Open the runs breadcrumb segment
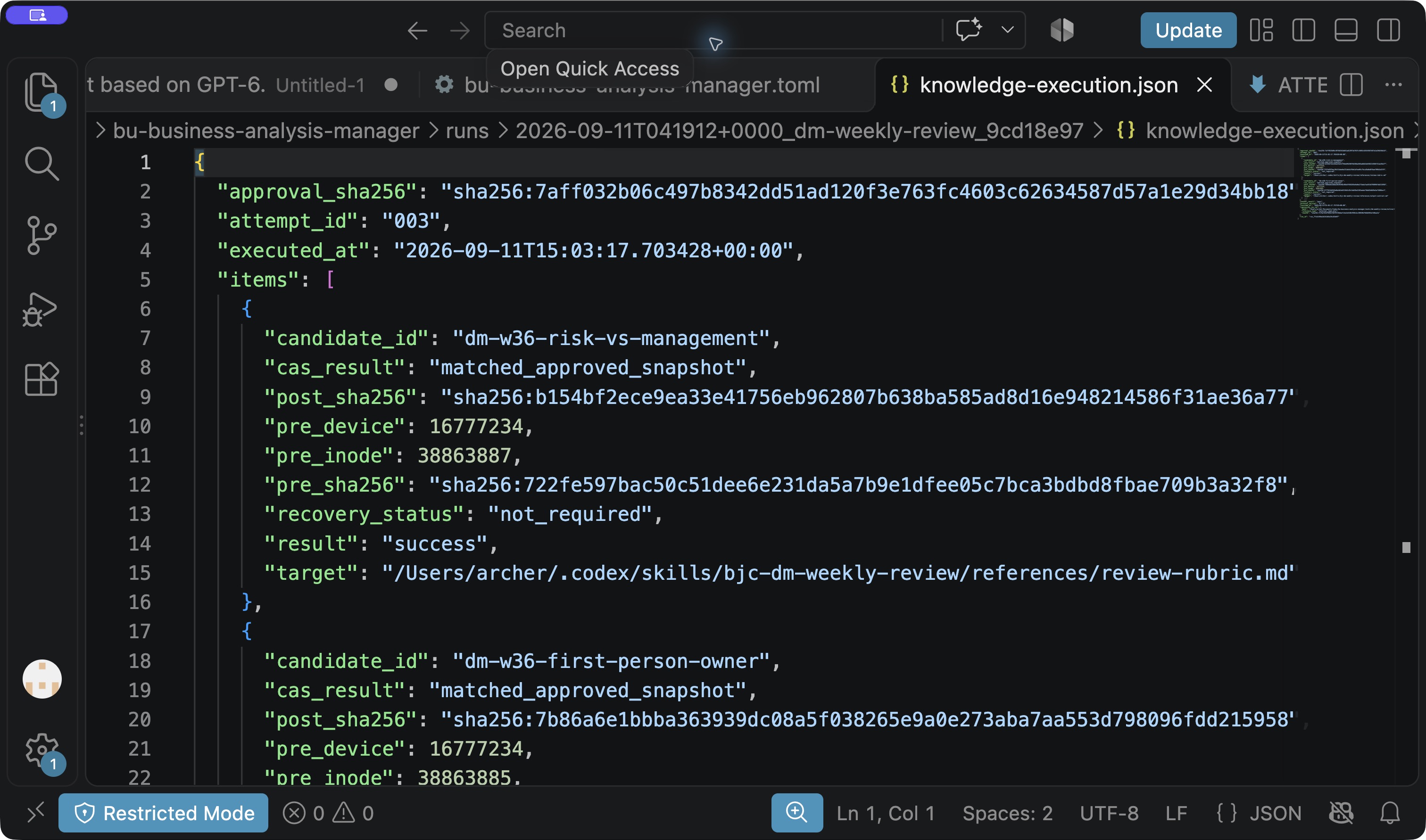Viewport: 1426px width, 840px height. (467, 131)
